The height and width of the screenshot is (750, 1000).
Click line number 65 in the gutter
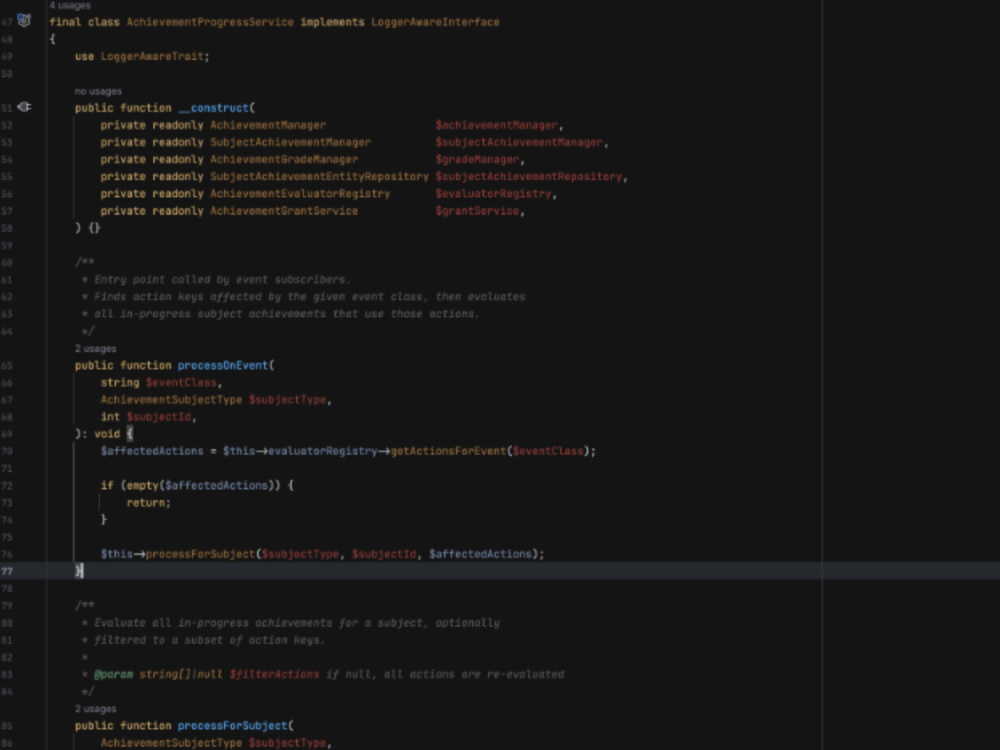[x=6, y=365]
